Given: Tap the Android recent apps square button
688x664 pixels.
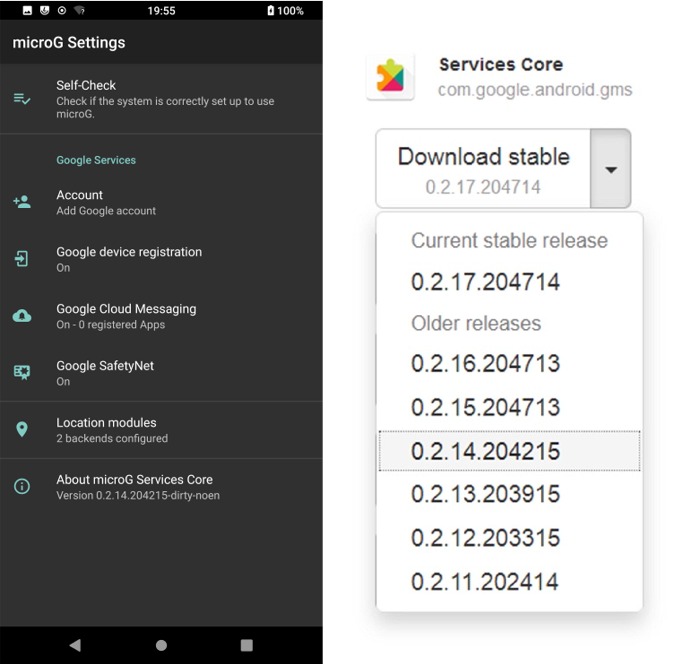Looking at the screenshot, I should 247,645.
